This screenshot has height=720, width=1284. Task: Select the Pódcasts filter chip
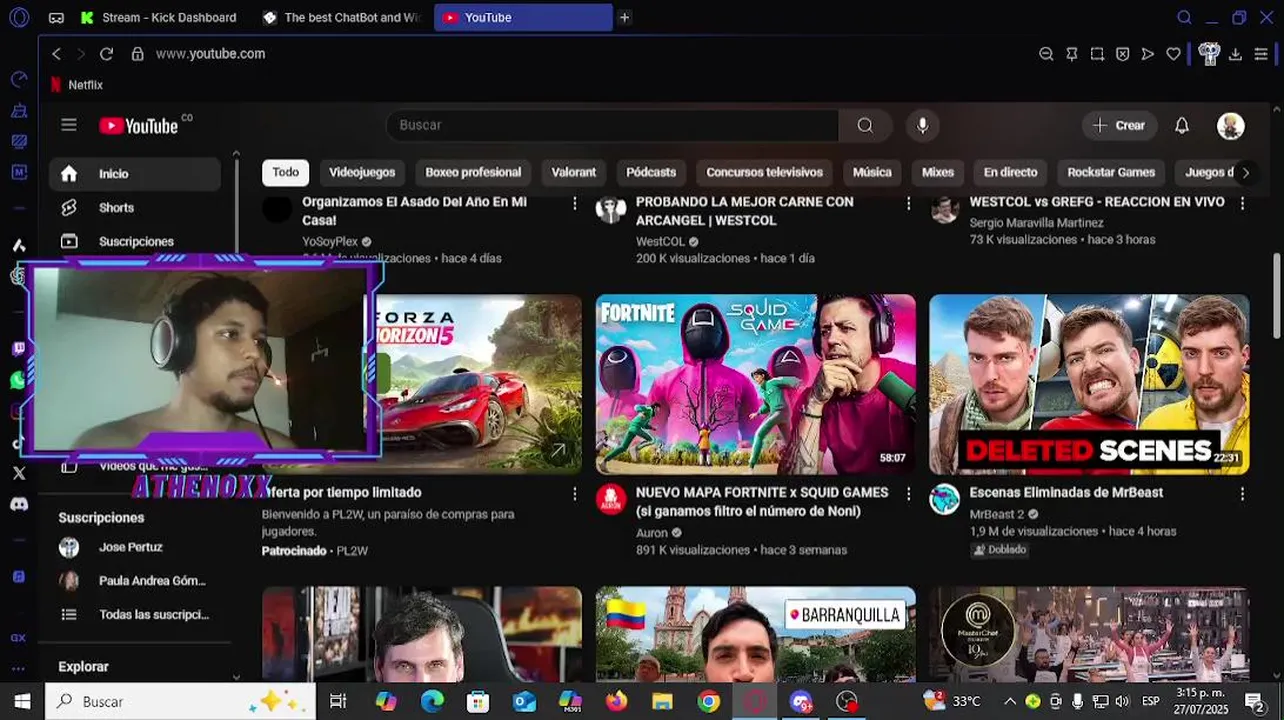pyautogui.click(x=651, y=172)
